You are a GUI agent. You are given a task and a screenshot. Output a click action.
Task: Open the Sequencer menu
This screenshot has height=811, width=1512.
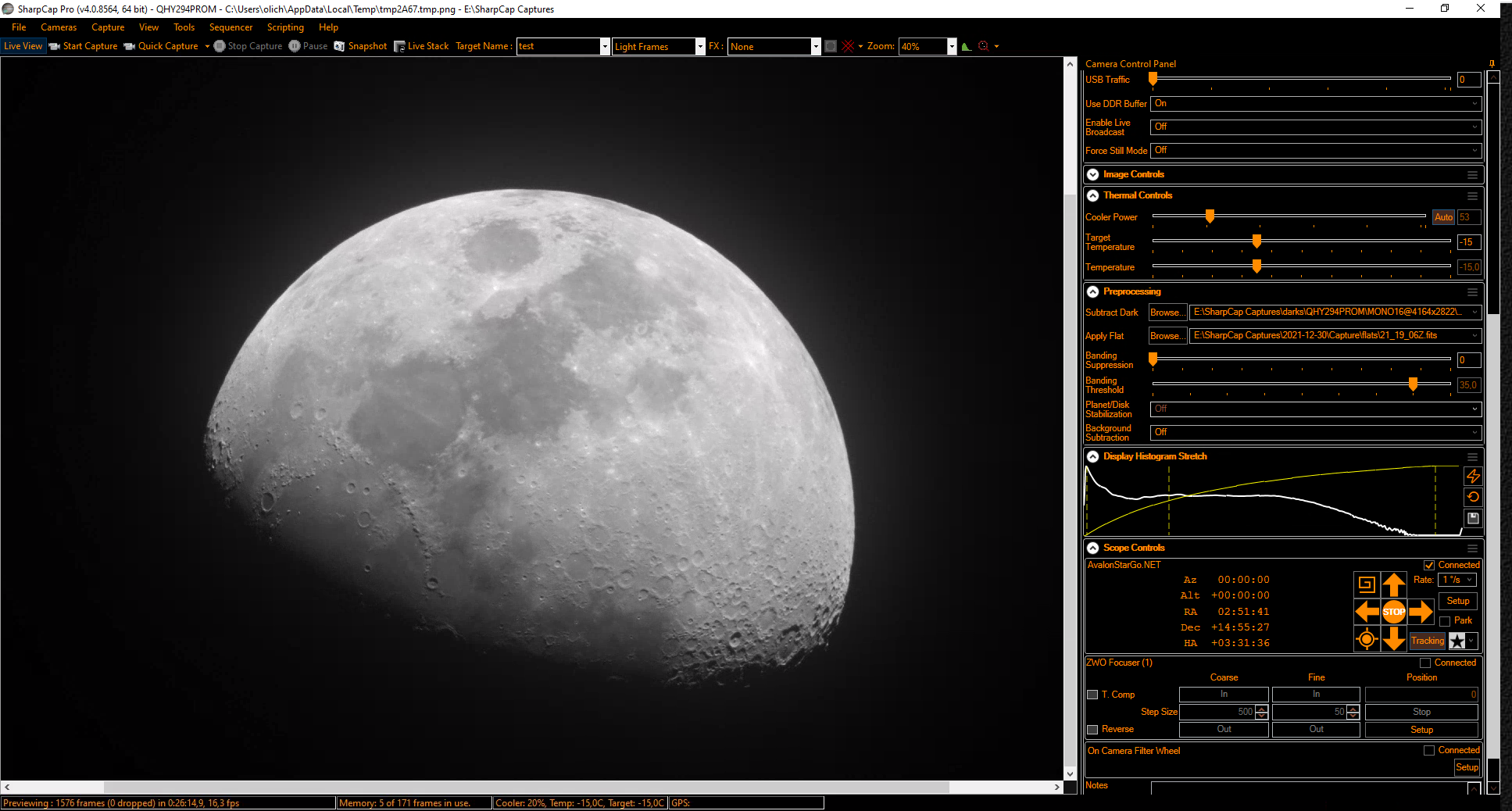pyautogui.click(x=231, y=27)
